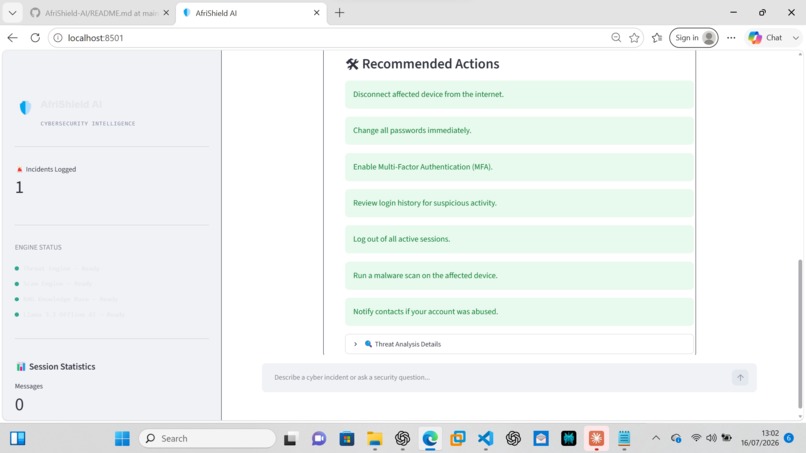
Task: Select 'Review login history for suspicious activity.'
Action: (519, 203)
